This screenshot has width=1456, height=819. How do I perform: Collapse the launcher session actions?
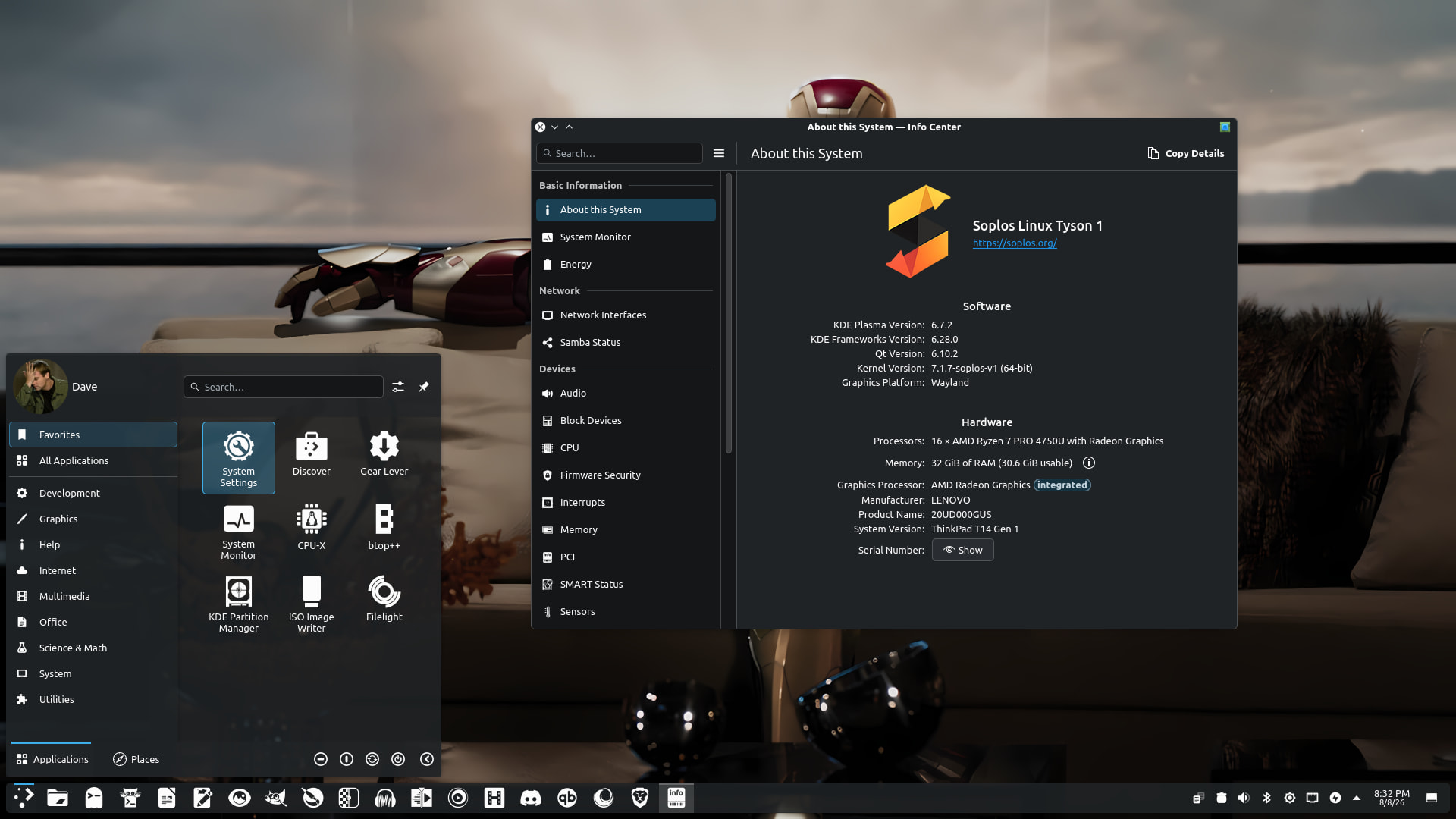[x=427, y=759]
